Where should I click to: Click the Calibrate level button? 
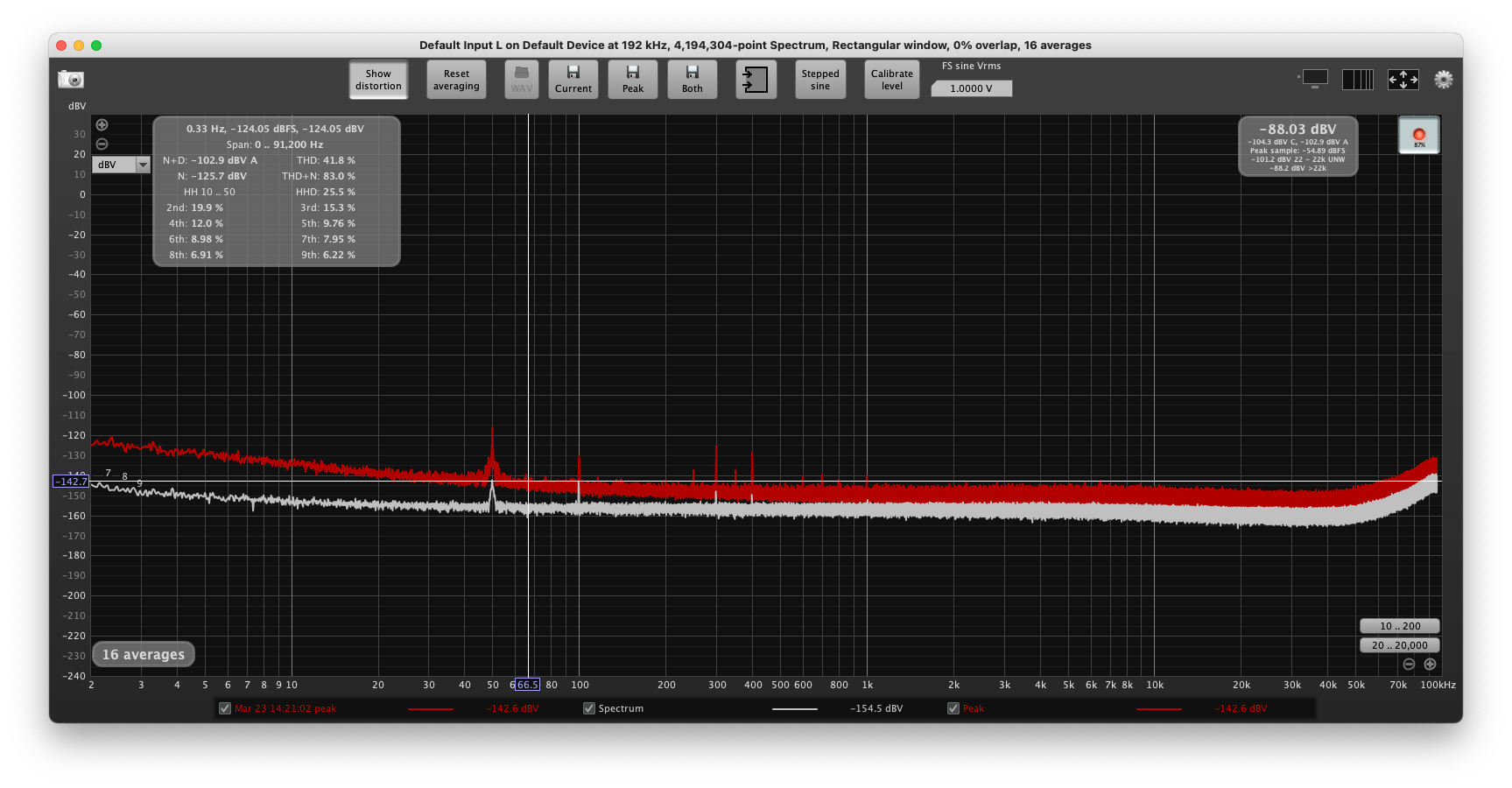(x=892, y=80)
